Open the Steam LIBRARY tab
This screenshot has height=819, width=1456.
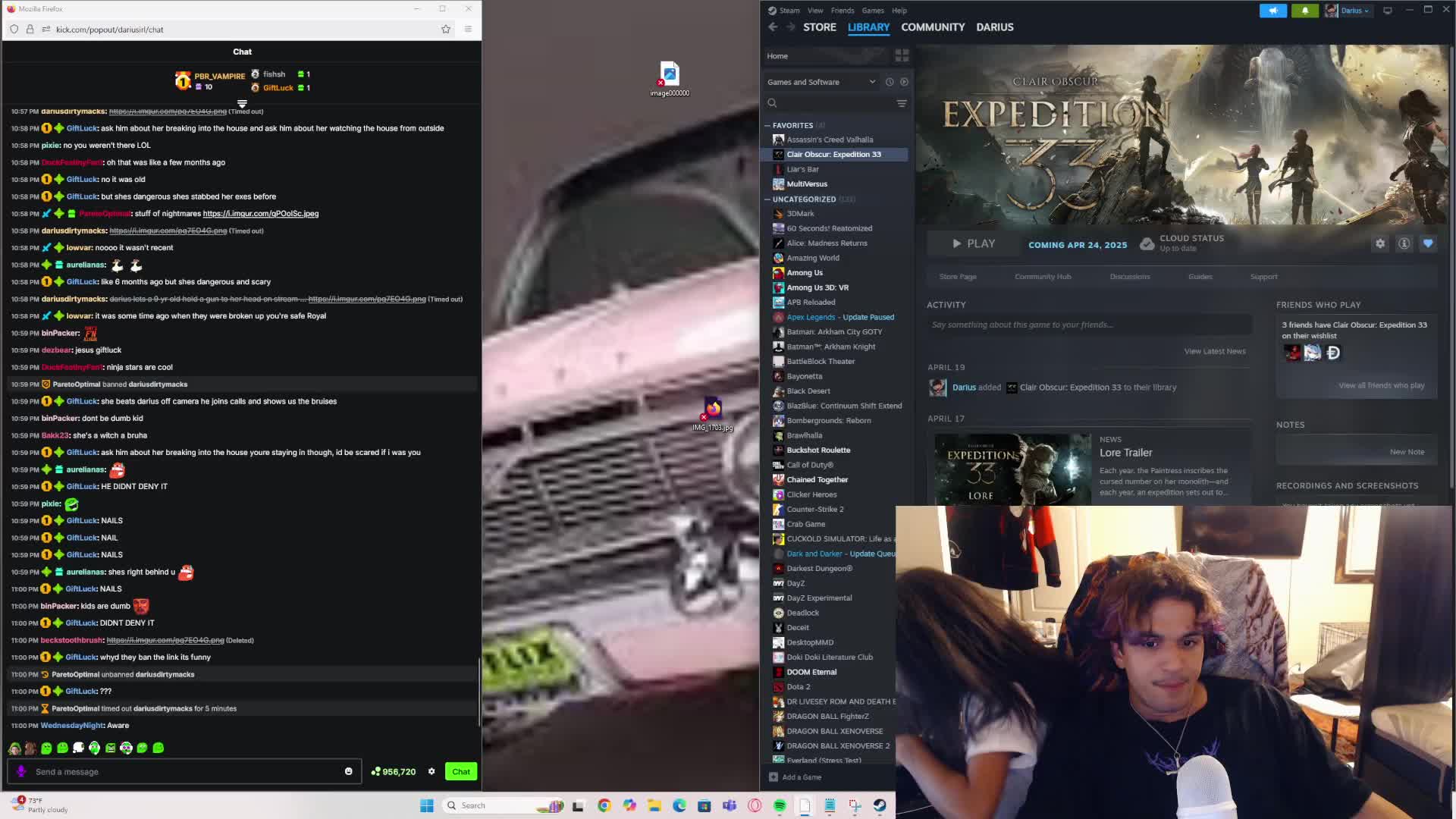[868, 27]
